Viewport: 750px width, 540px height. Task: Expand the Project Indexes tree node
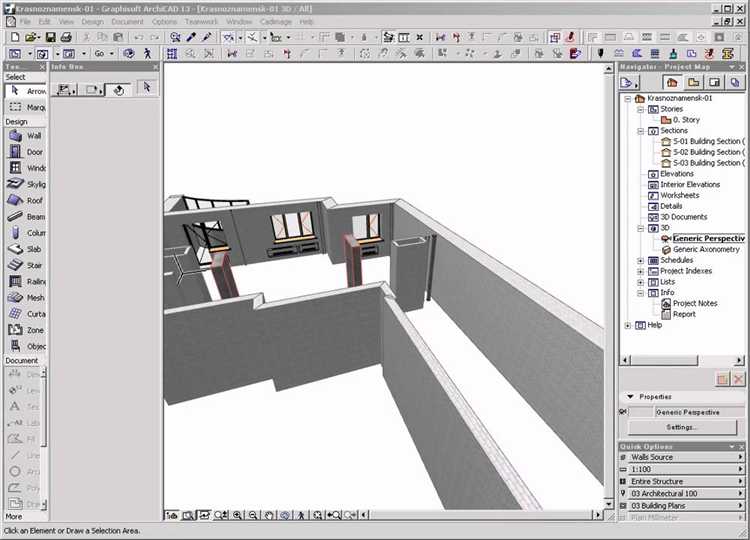pyautogui.click(x=640, y=271)
